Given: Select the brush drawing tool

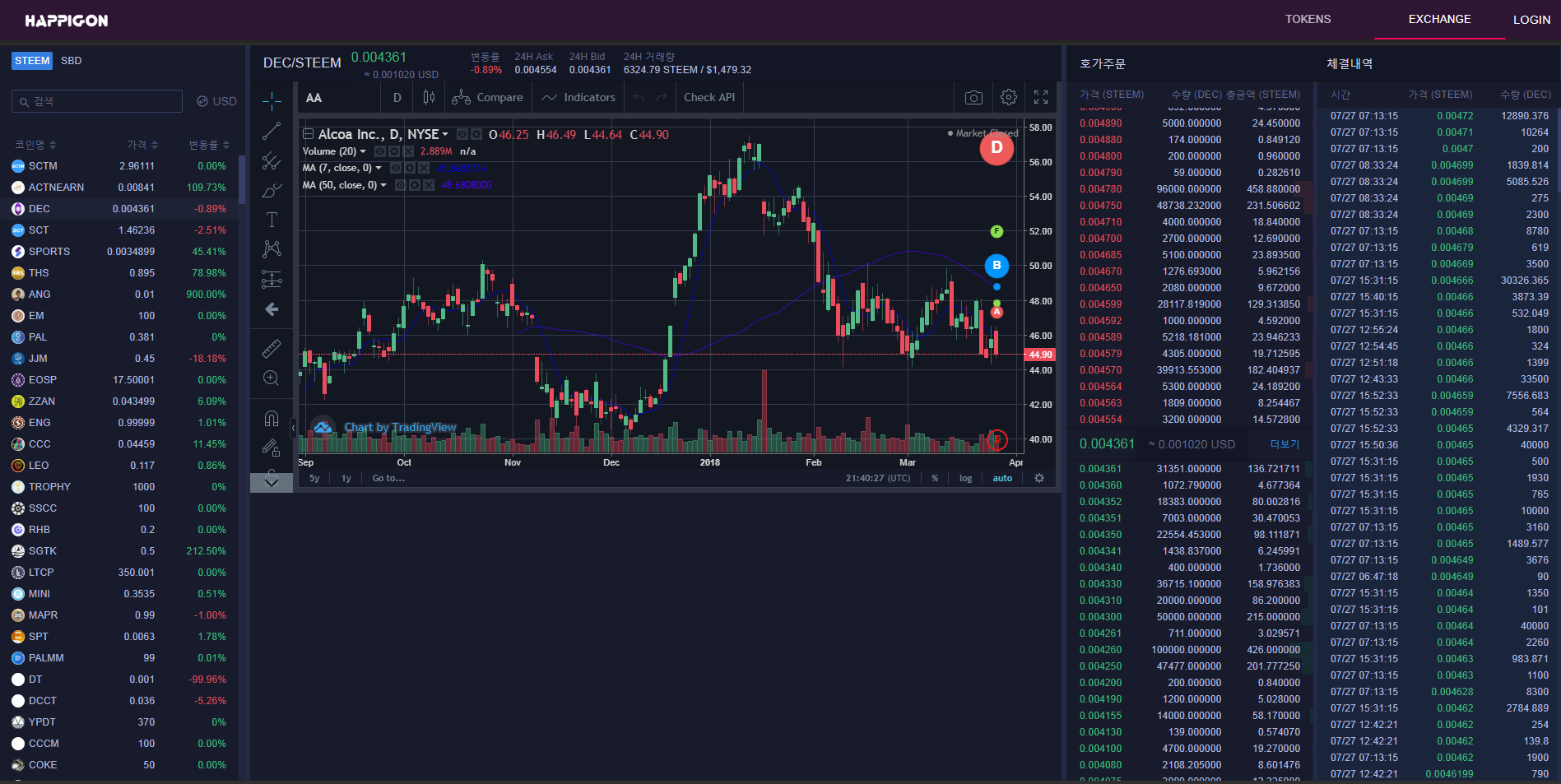Looking at the screenshot, I should pos(272,190).
